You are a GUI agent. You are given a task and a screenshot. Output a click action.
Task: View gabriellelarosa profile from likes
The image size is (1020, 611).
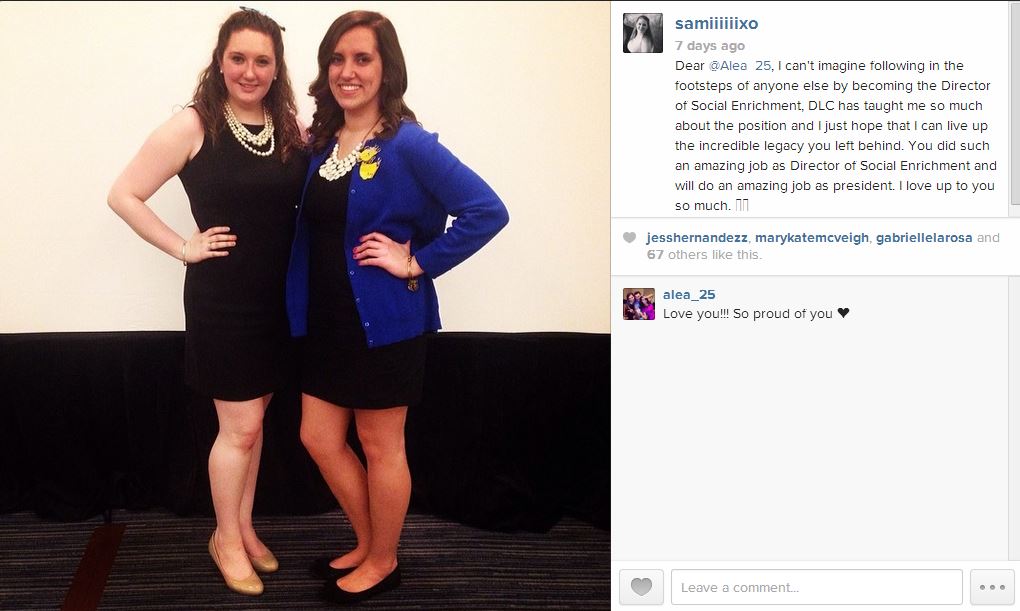[924, 238]
